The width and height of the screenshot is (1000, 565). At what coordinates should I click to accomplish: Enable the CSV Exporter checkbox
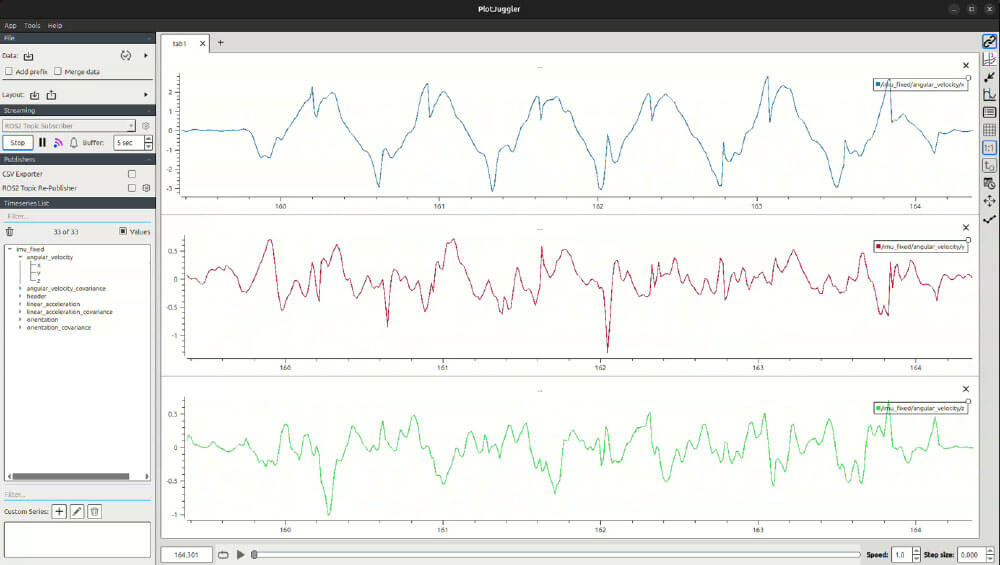(x=132, y=174)
